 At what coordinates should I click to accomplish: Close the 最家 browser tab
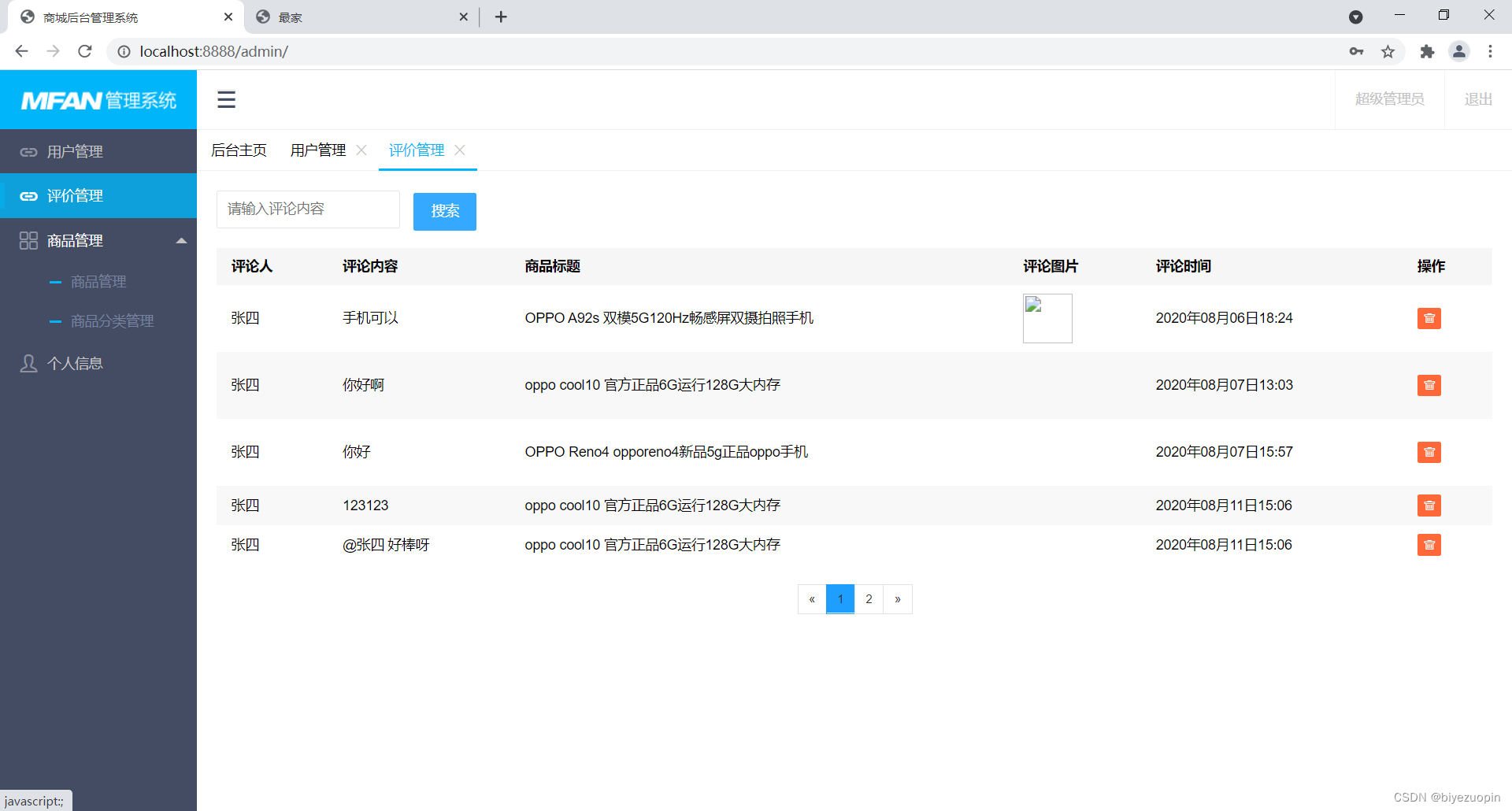(x=463, y=17)
